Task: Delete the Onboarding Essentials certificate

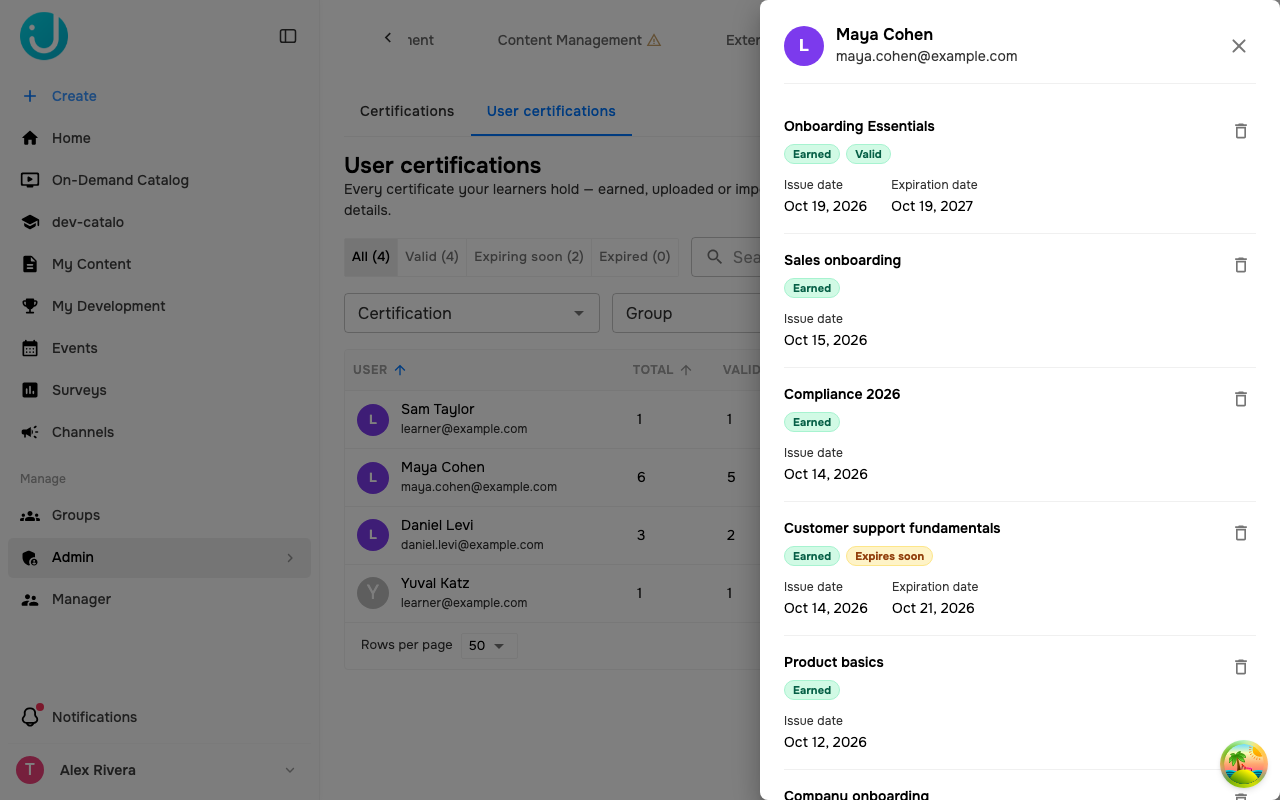Action: pyautogui.click(x=1240, y=131)
